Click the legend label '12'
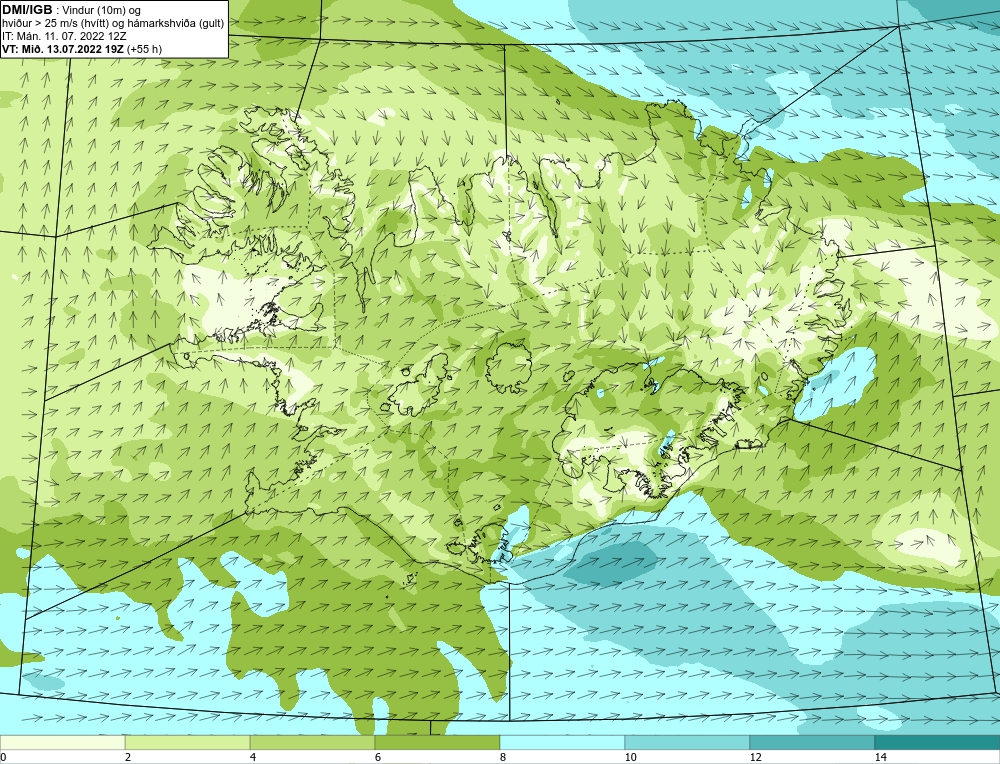This screenshot has width=1000, height=764. coord(756,757)
